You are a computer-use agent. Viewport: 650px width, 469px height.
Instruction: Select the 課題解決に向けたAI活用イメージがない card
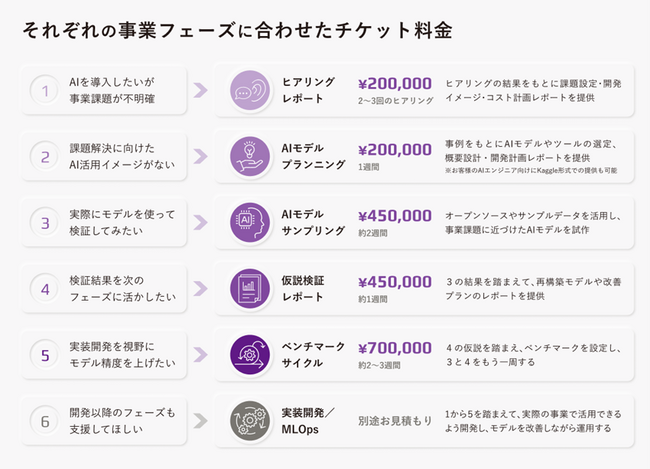click(x=104, y=156)
